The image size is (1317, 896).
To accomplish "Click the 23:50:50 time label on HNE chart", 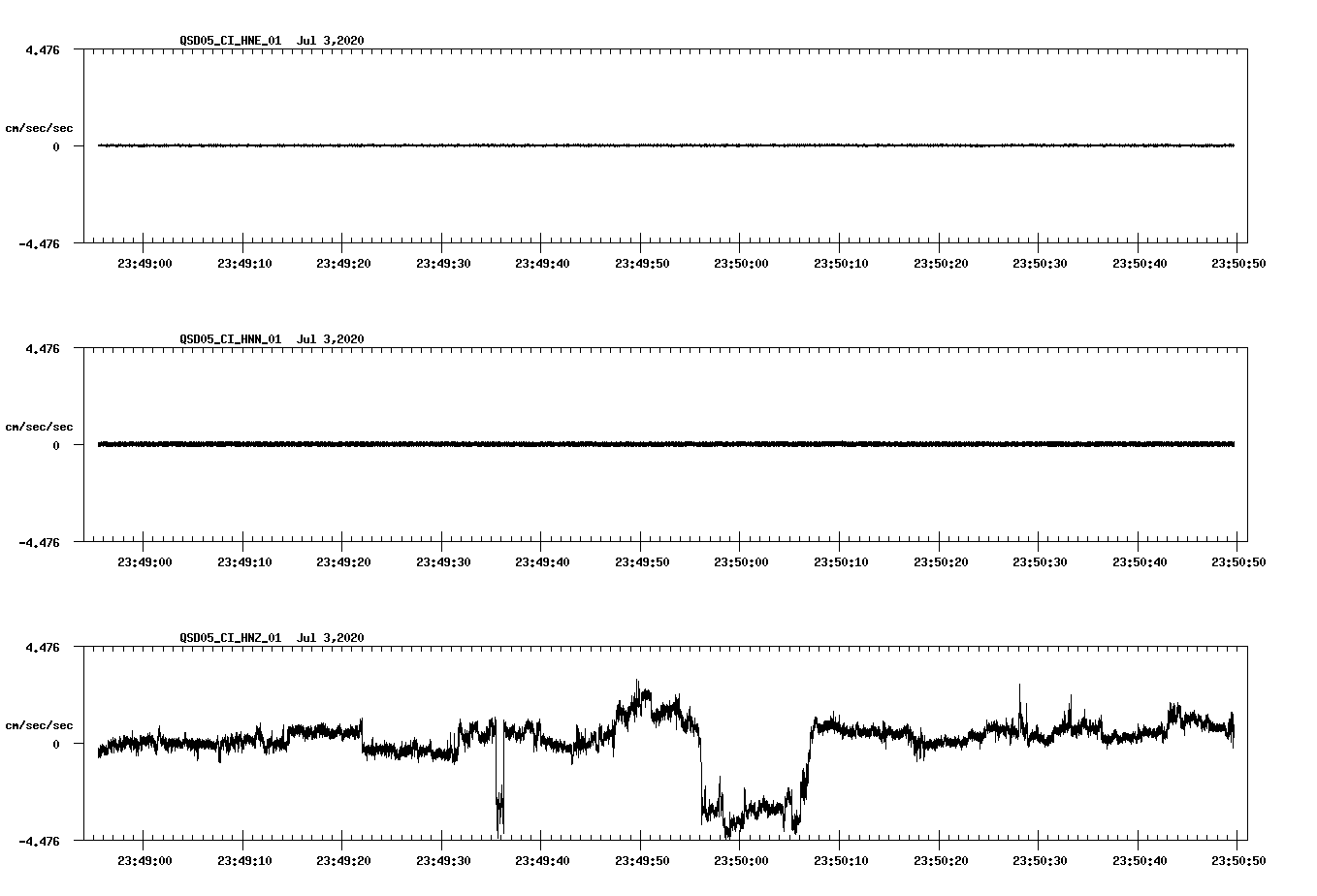I will coord(1237,263).
